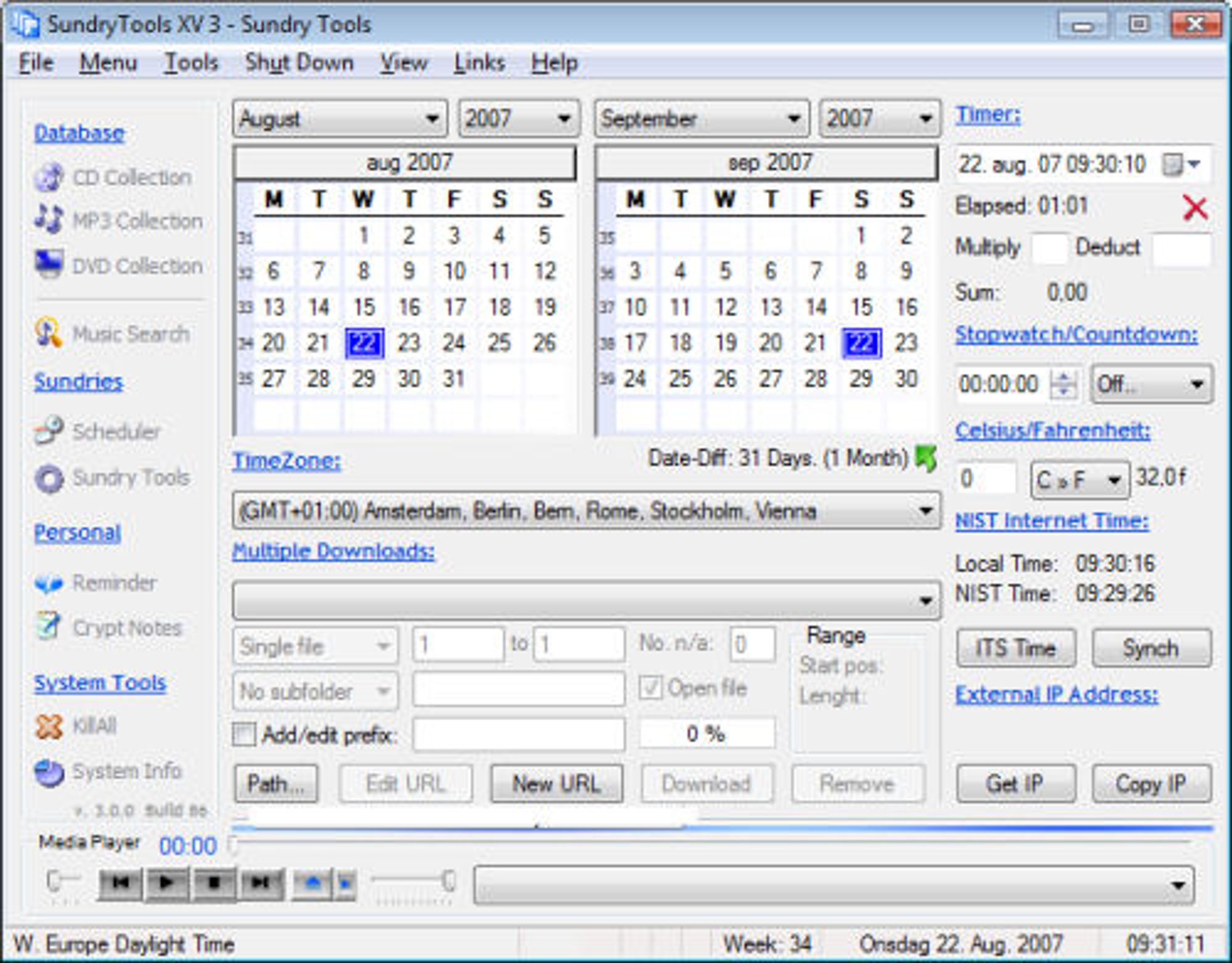Screen dimensions: 1232x963
Task: Click the SundryTools title bar app icon
Action: coord(25,23)
